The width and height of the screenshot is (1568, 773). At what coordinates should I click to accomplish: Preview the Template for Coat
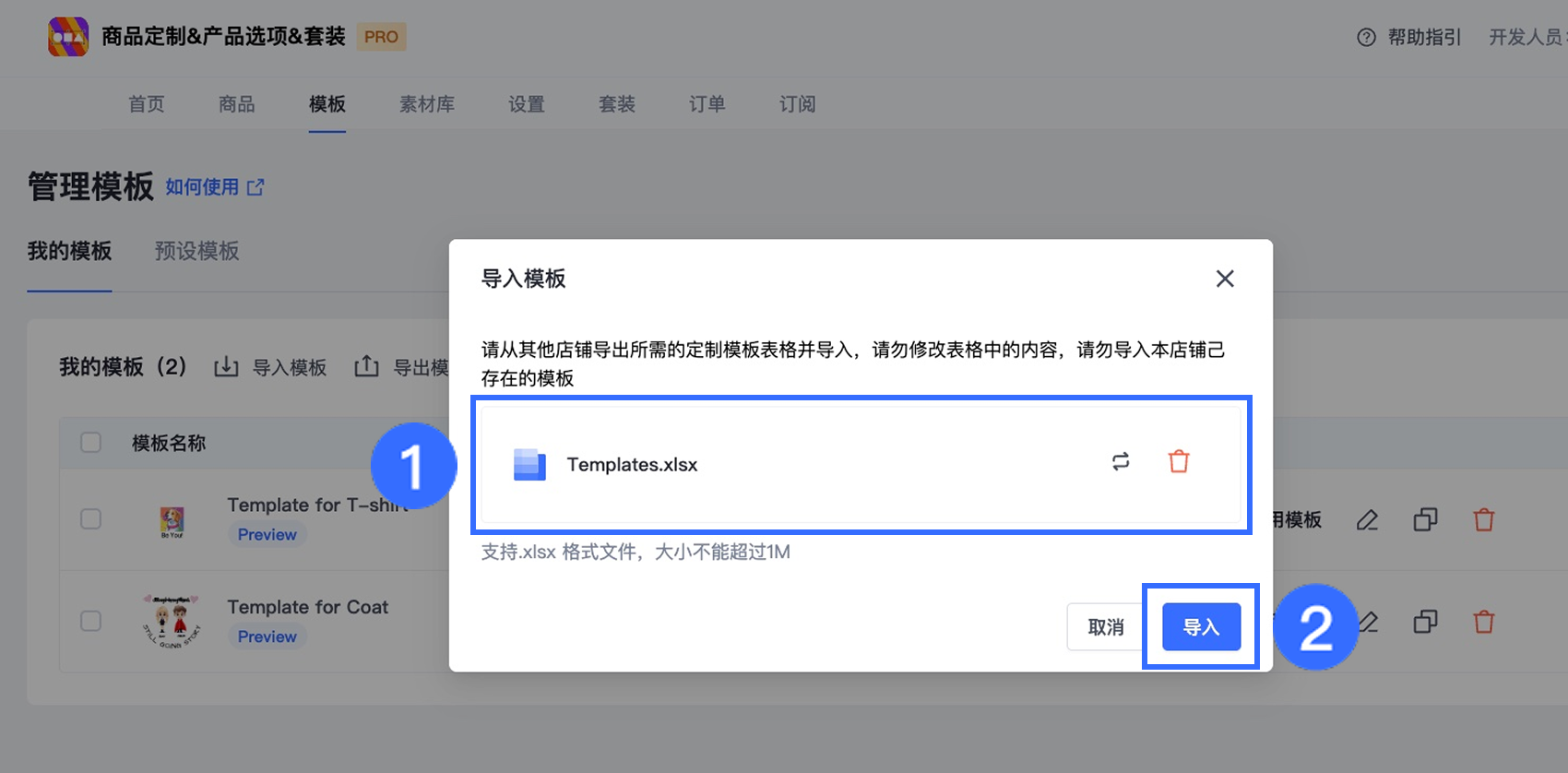point(267,636)
